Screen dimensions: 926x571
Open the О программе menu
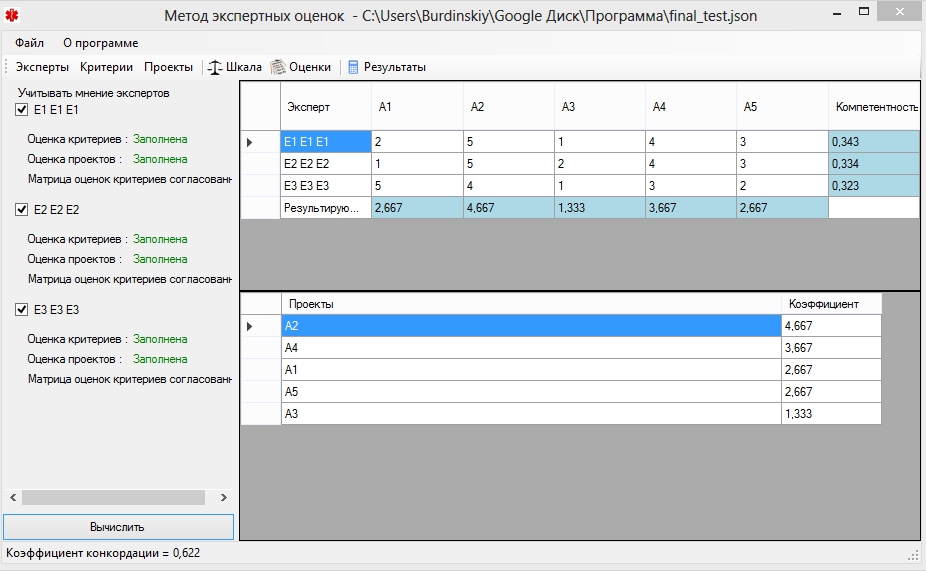point(100,43)
